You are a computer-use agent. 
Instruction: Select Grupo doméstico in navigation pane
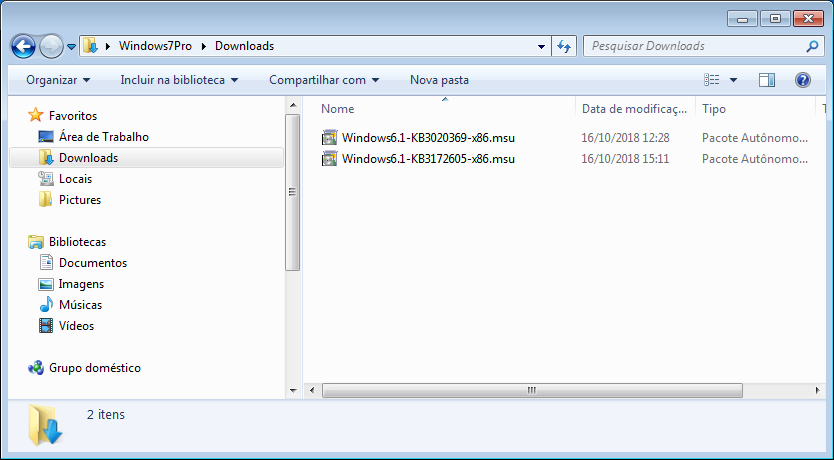85,368
